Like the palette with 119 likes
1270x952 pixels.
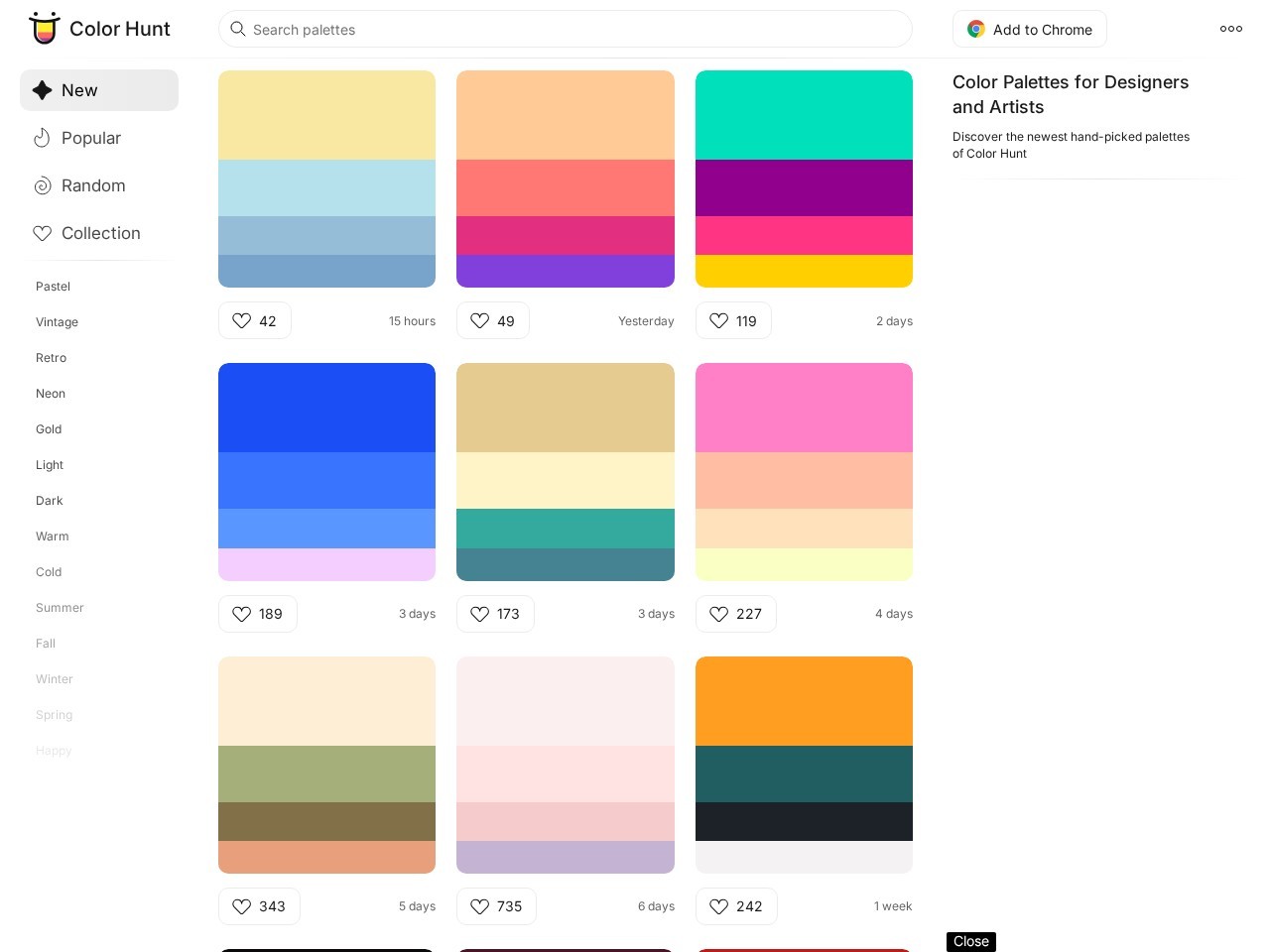point(733,320)
